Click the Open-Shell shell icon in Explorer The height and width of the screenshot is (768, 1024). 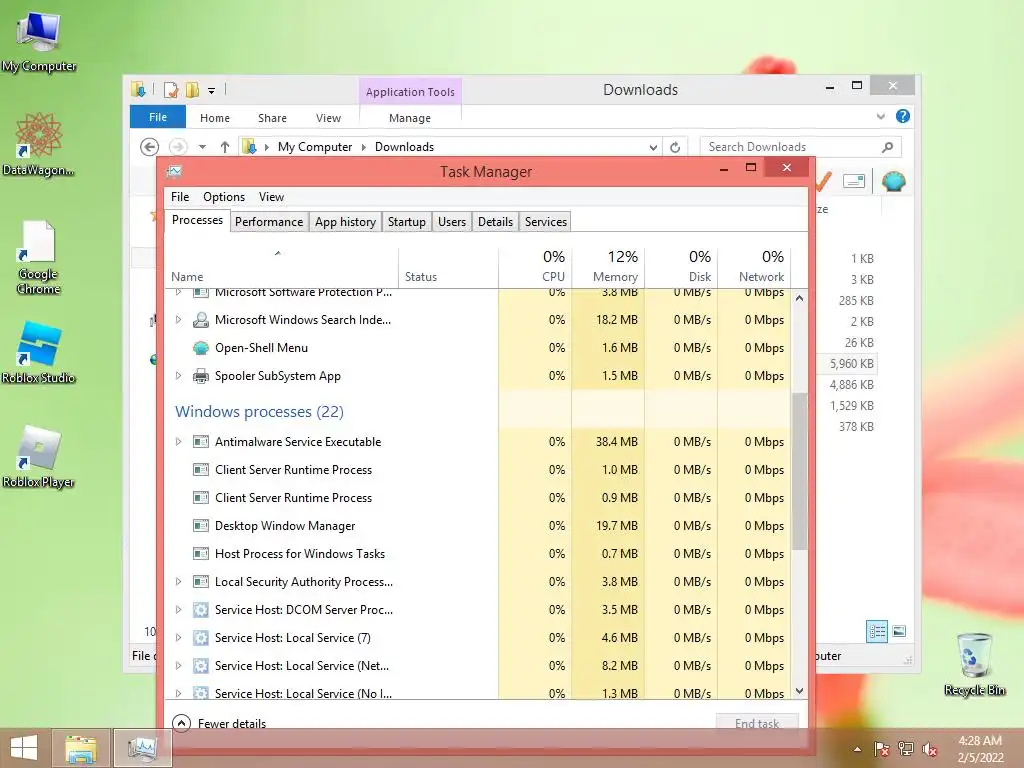(893, 181)
